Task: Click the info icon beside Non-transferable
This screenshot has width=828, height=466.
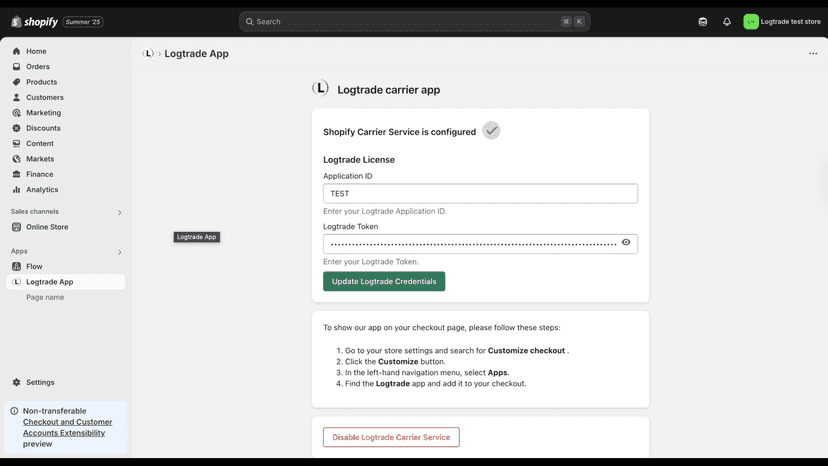Action: coord(14,411)
